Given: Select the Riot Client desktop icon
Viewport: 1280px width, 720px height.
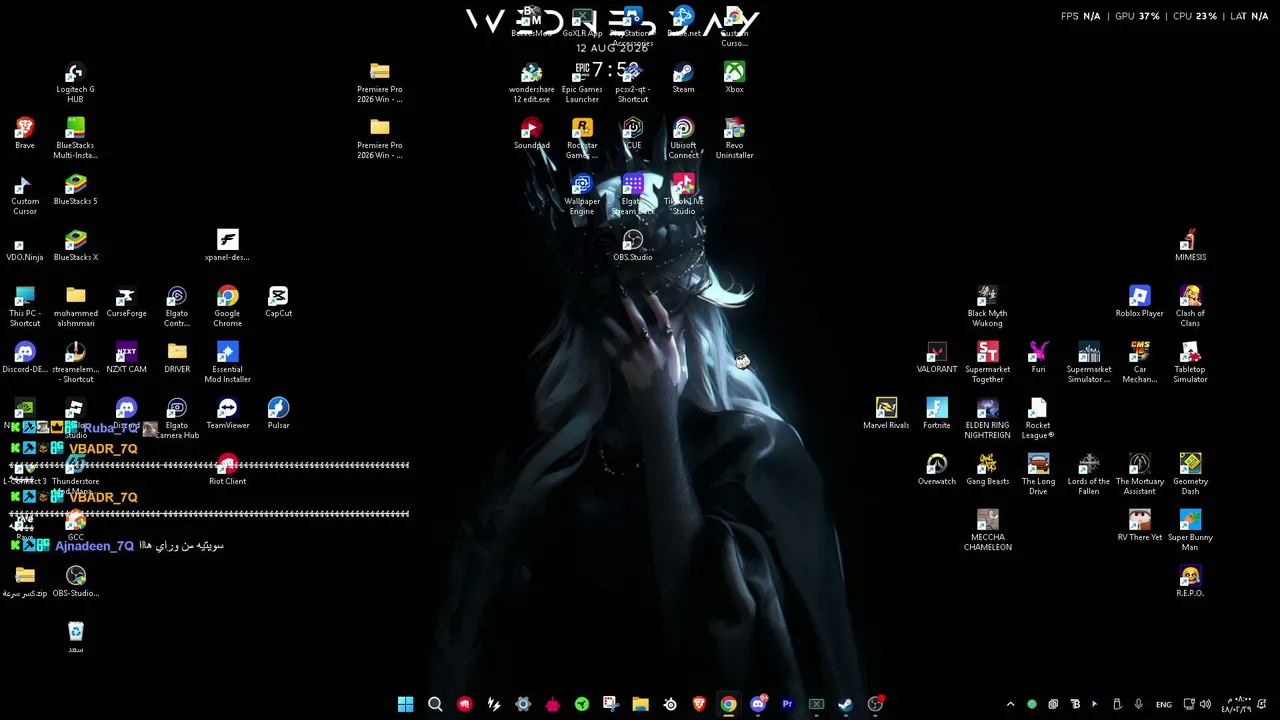Looking at the screenshot, I should tap(227, 470).
